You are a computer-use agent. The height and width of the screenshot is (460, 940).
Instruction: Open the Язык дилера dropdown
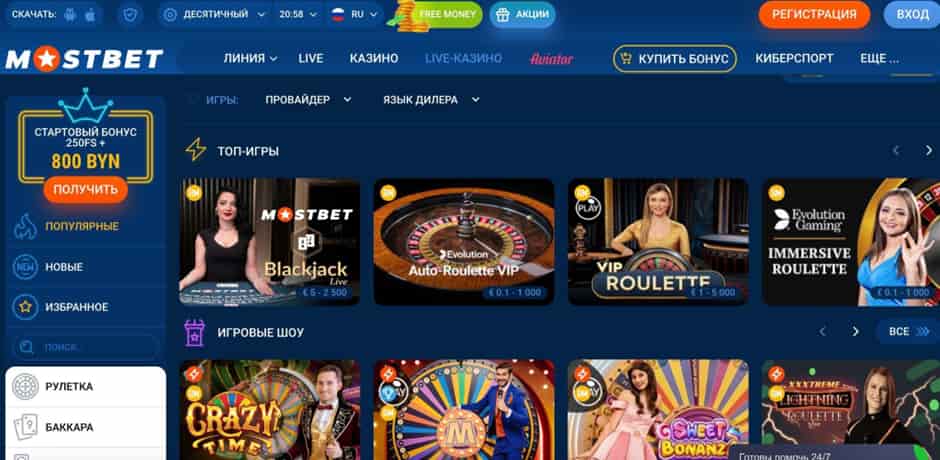pos(432,100)
